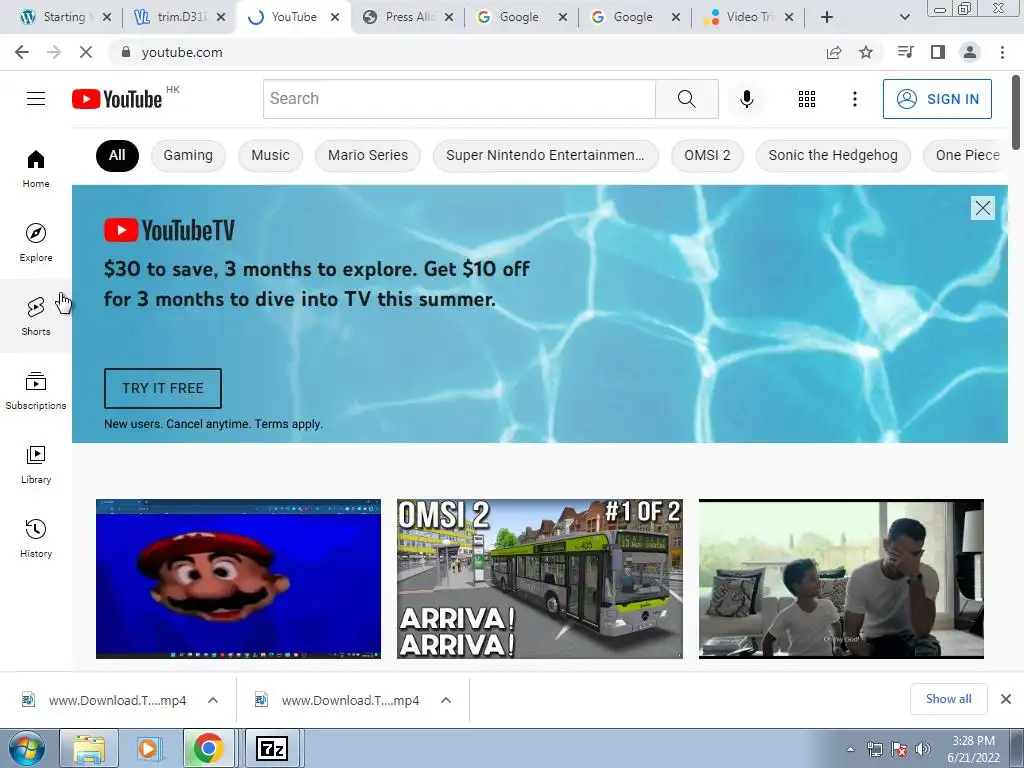This screenshot has height=768, width=1024.
Task: Open a new browser tab
Action: [x=827, y=17]
